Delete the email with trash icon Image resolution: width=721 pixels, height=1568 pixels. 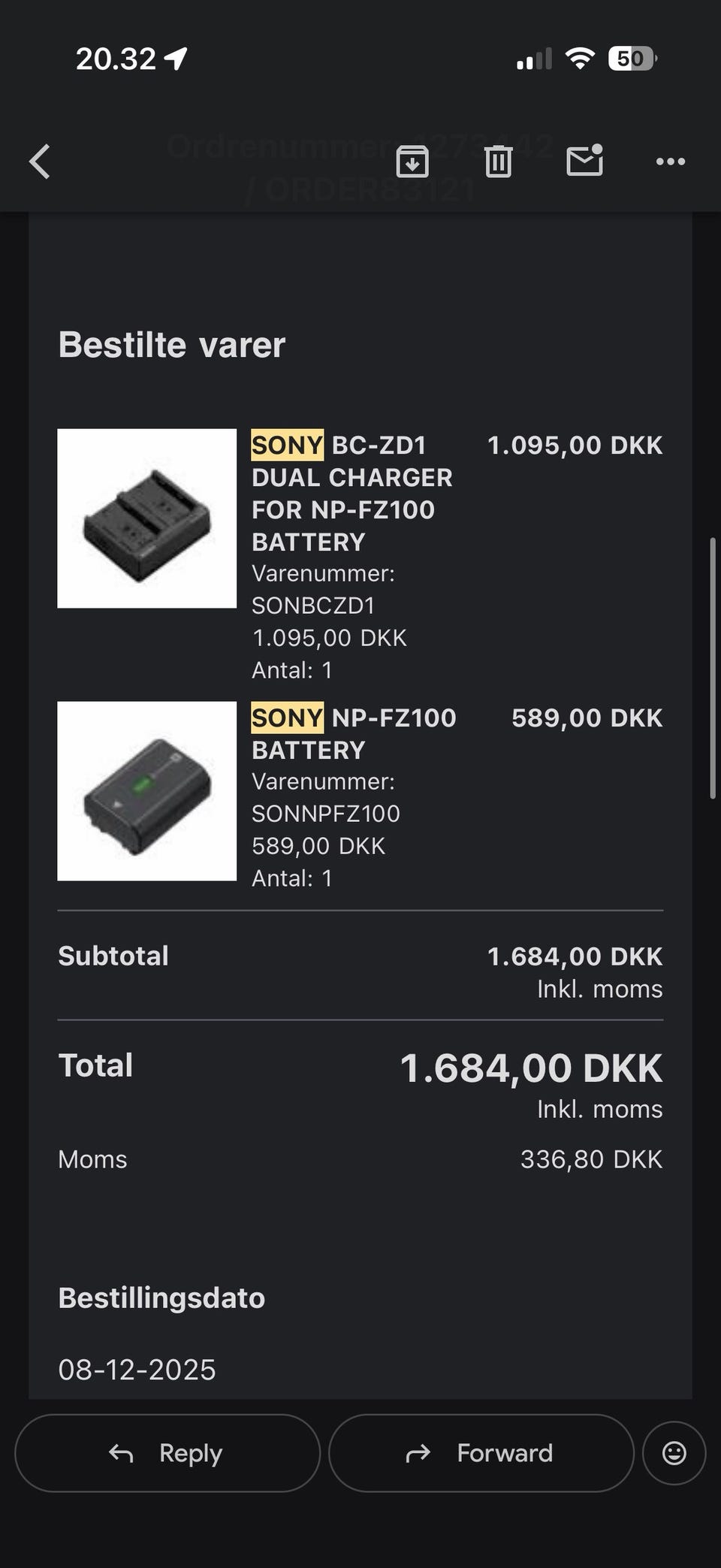(x=498, y=162)
